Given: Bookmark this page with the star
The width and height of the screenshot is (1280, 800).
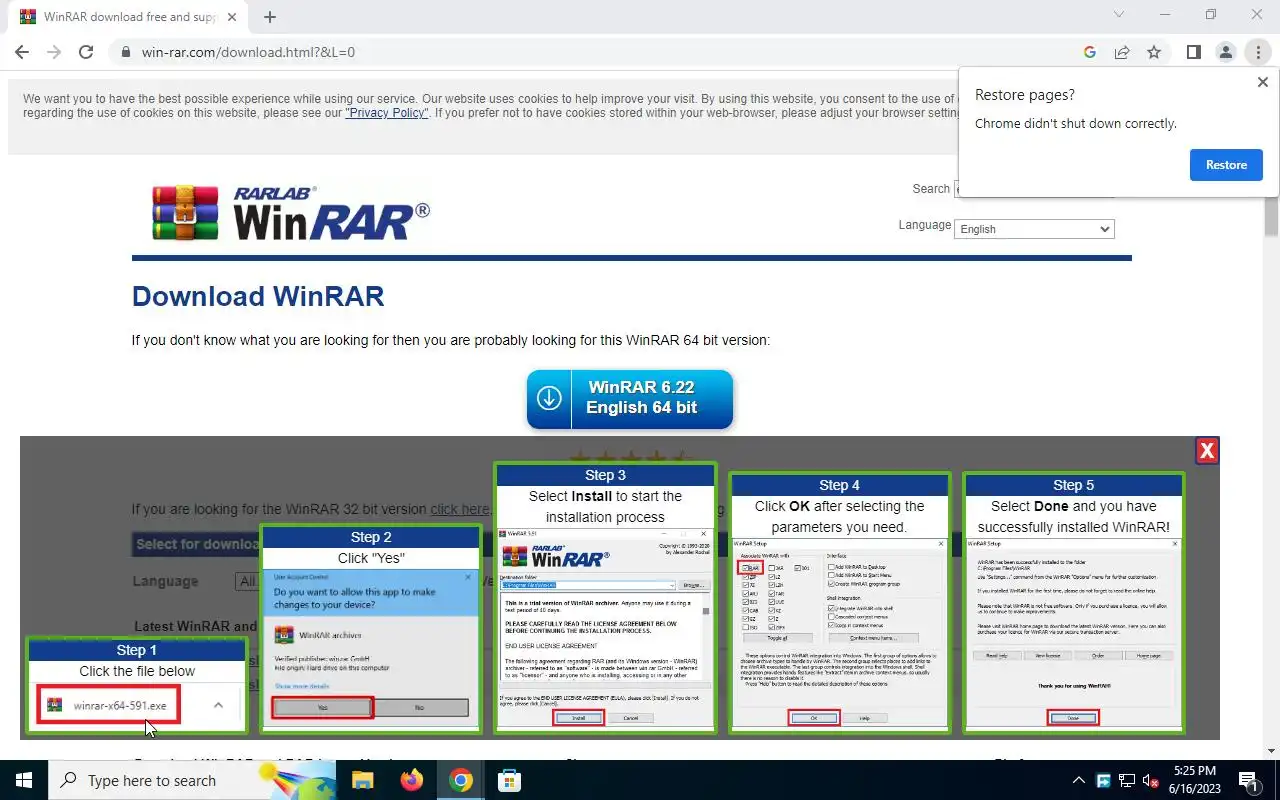Looking at the screenshot, I should [1154, 52].
